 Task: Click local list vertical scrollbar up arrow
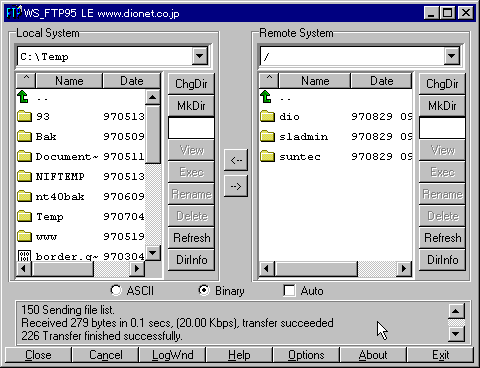(x=153, y=97)
